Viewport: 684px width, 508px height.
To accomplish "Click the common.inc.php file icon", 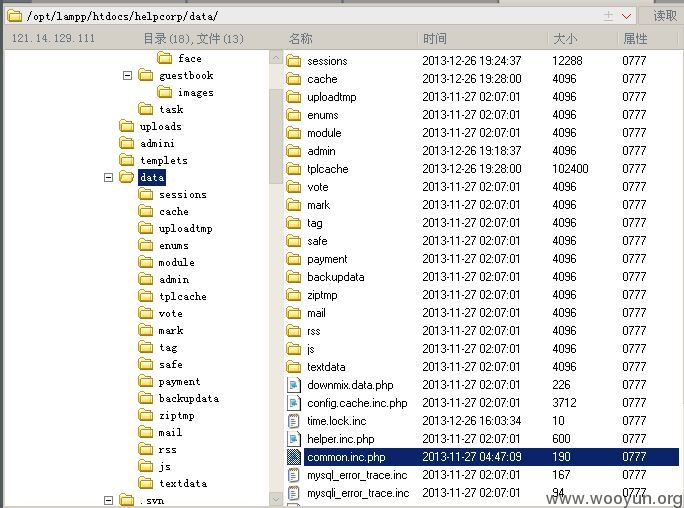I will pos(294,457).
